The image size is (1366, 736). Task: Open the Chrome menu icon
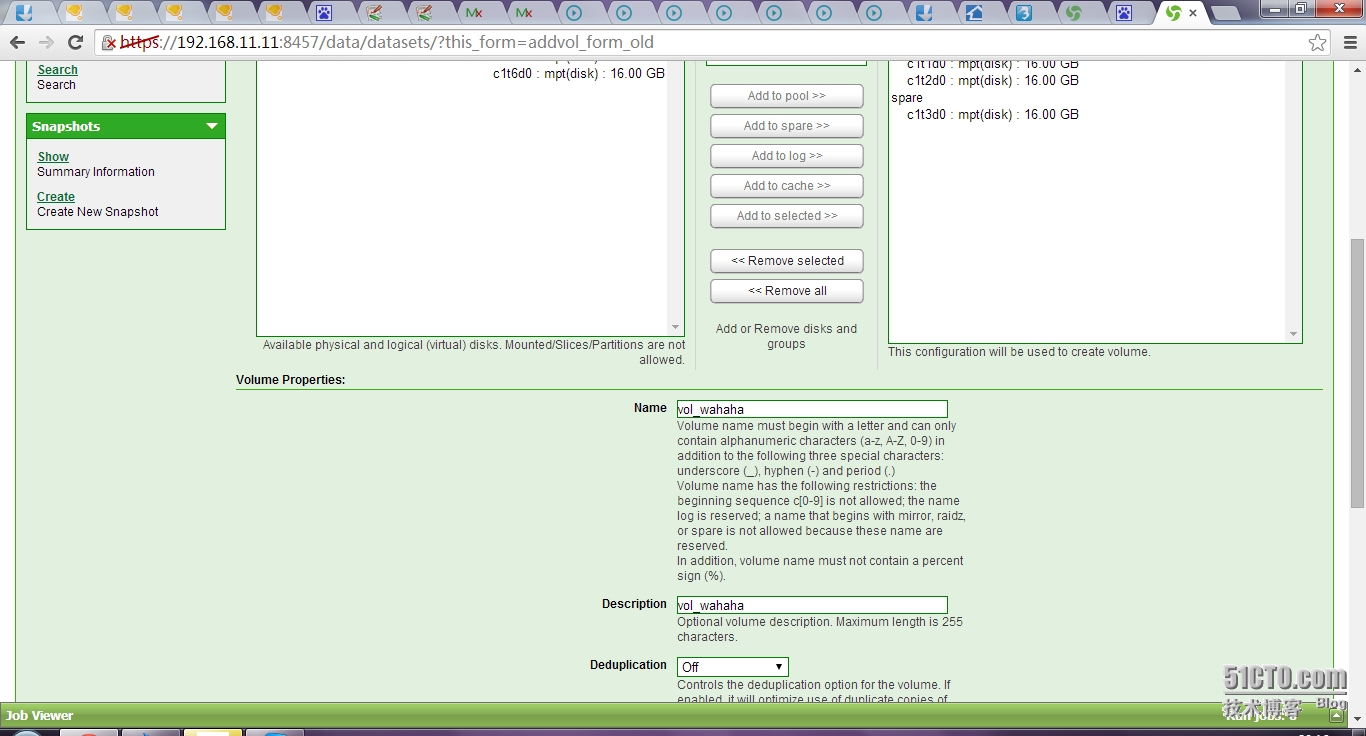1349,43
